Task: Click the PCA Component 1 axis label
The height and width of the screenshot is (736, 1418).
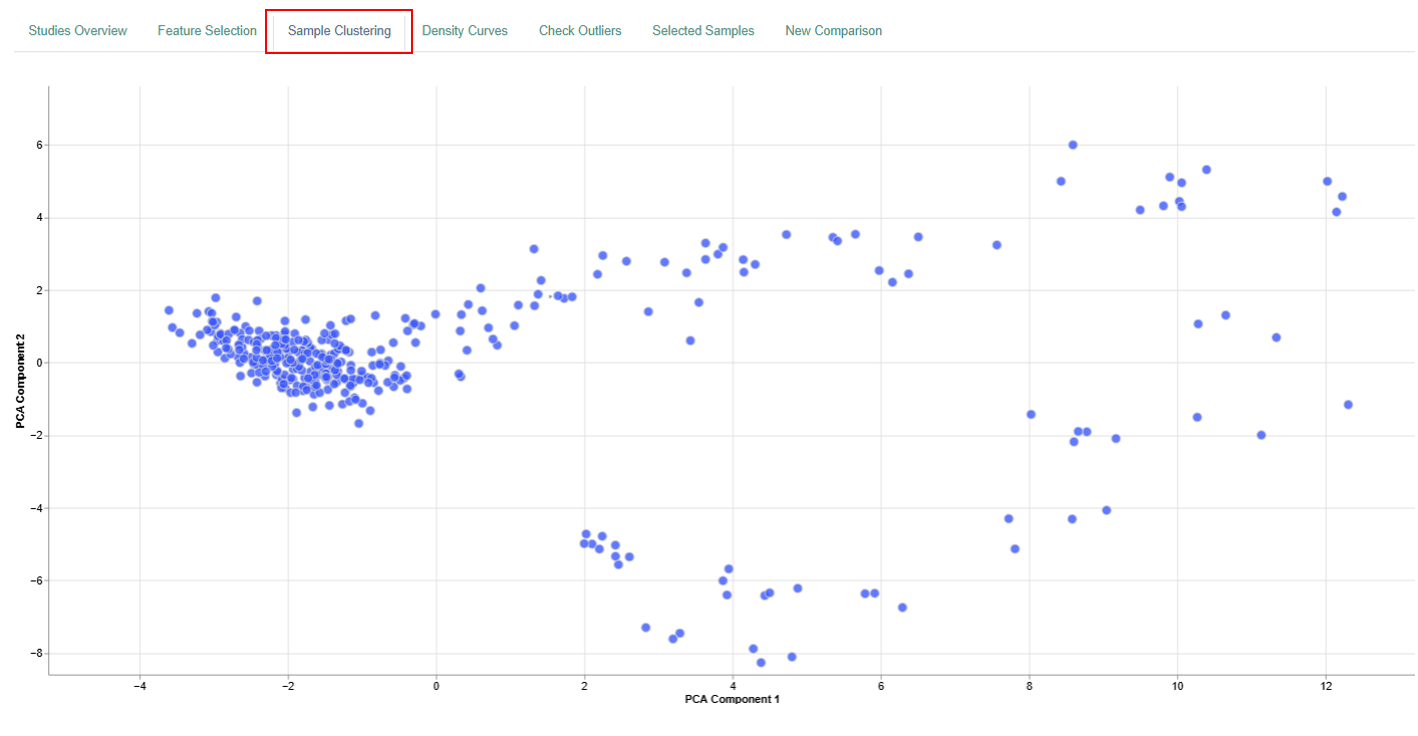Action: [732, 699]
